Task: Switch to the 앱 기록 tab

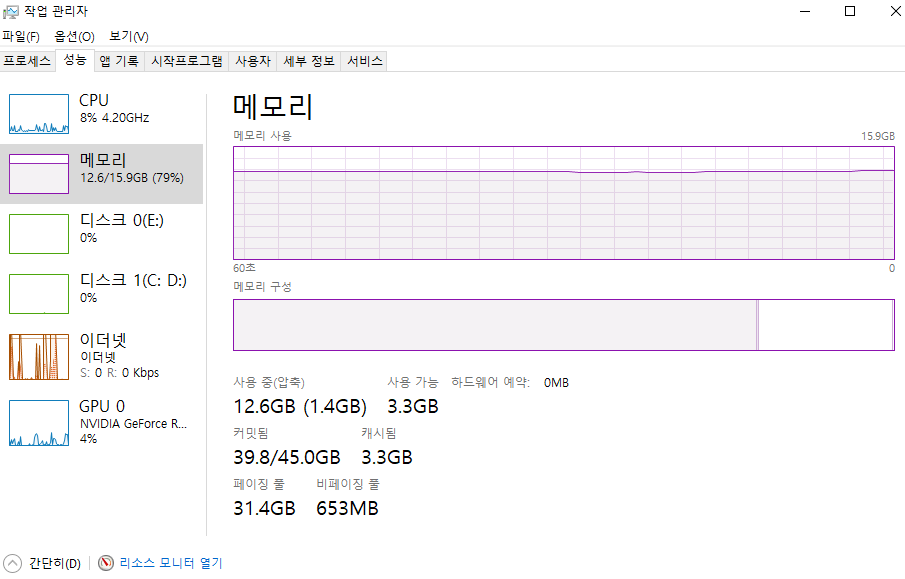Action: click(119, 61)
